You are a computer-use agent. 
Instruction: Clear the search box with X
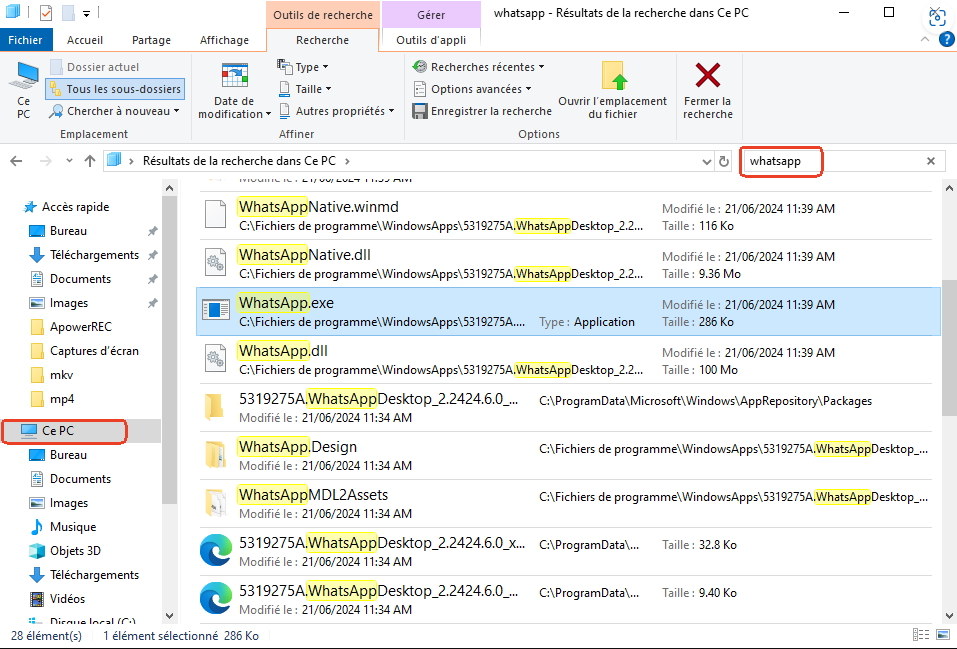(x=931, y=161)
